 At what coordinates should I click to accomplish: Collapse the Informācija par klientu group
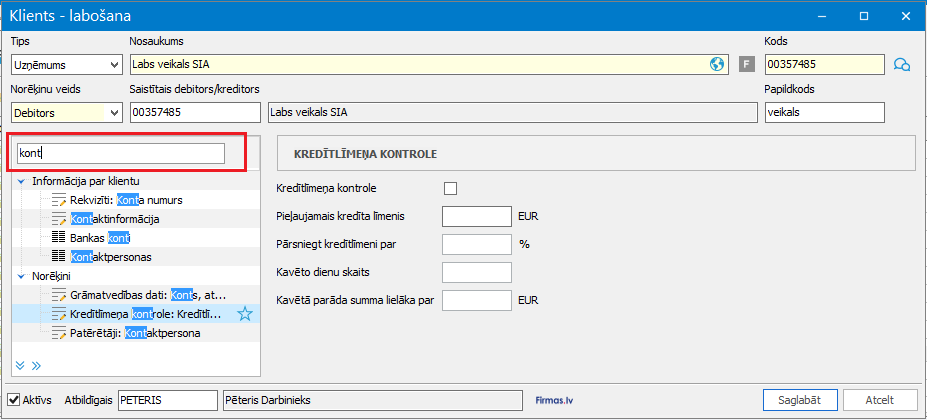21,181
